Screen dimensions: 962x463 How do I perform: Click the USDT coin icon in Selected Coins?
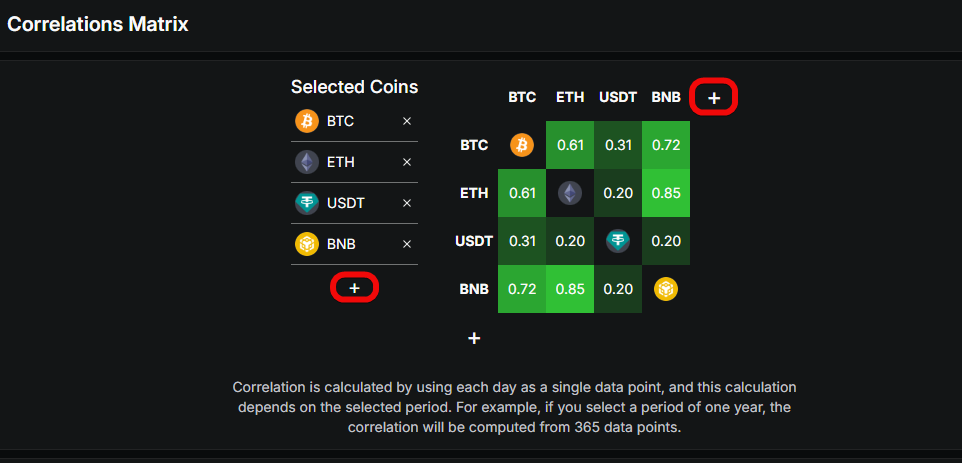[x=306, y=203]
